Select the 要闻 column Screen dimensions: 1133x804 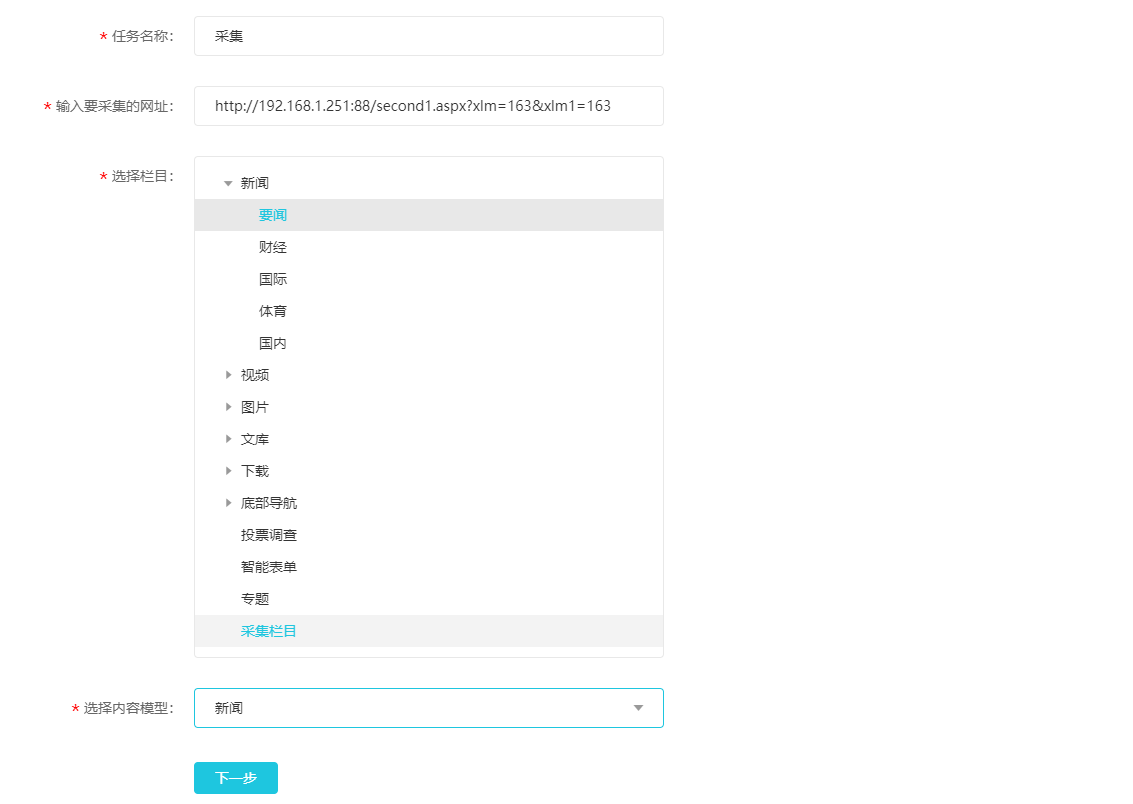click(273, 215)
